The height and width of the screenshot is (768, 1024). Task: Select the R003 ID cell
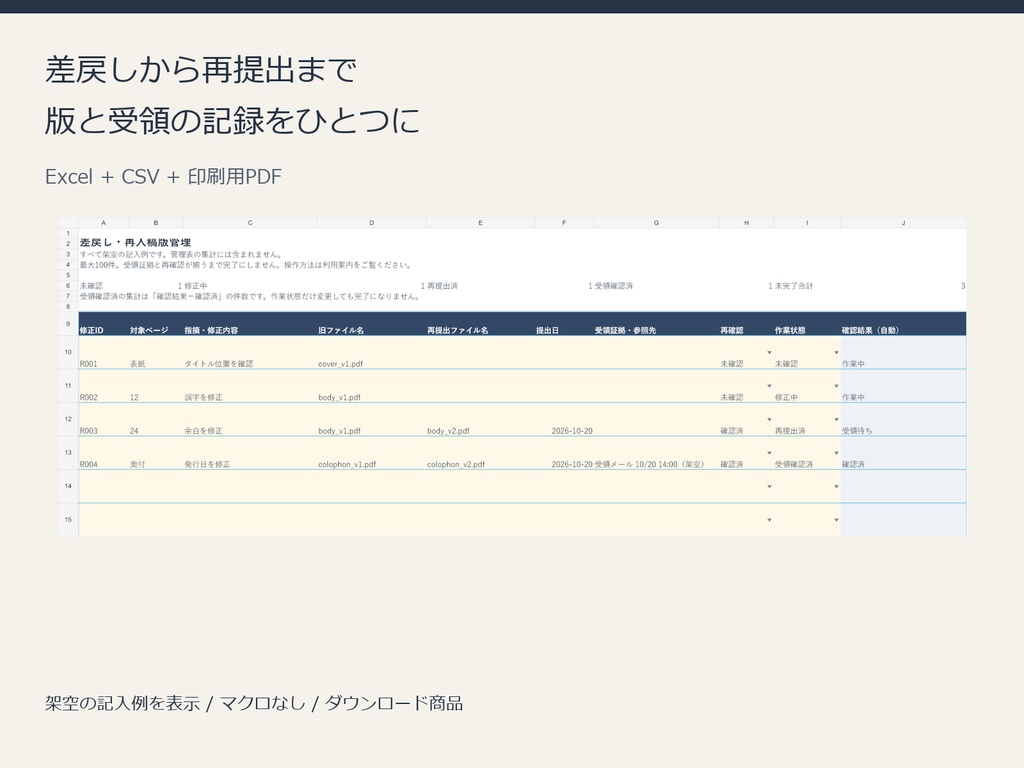[x=104, y=420]
